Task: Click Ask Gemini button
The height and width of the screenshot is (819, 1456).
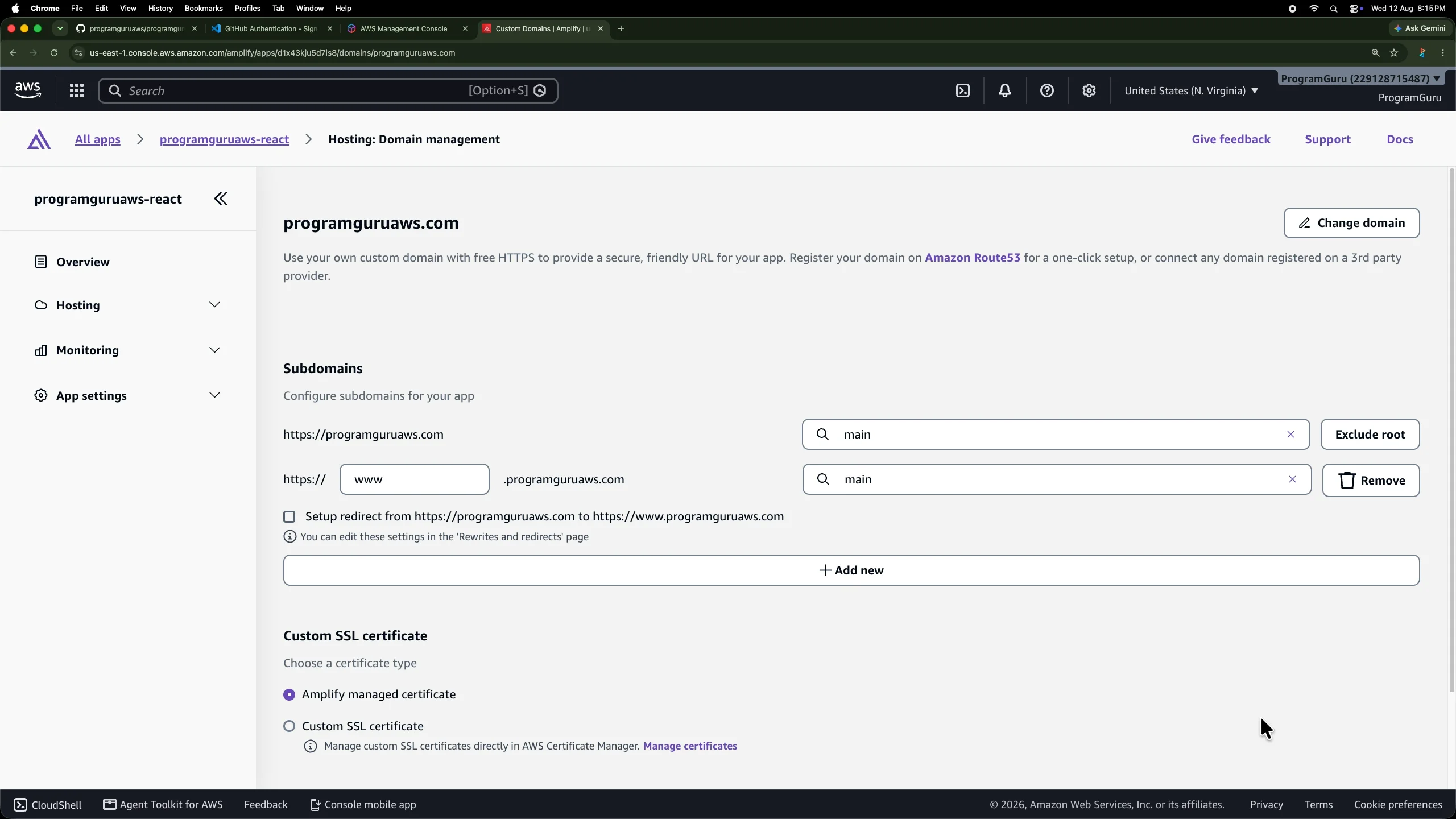Action: (1420, 28)
